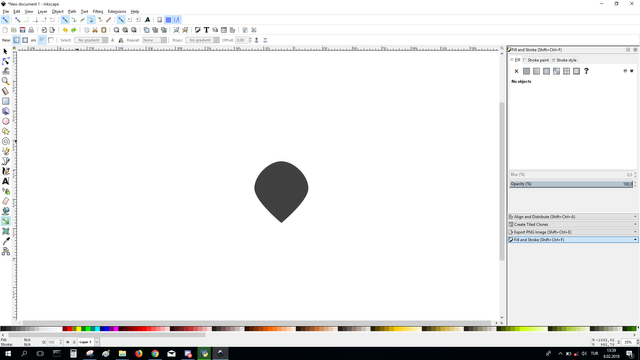Select the Text tool in the toolbox
This screenshot has height=360, width=640.
[x=5, y=181]
